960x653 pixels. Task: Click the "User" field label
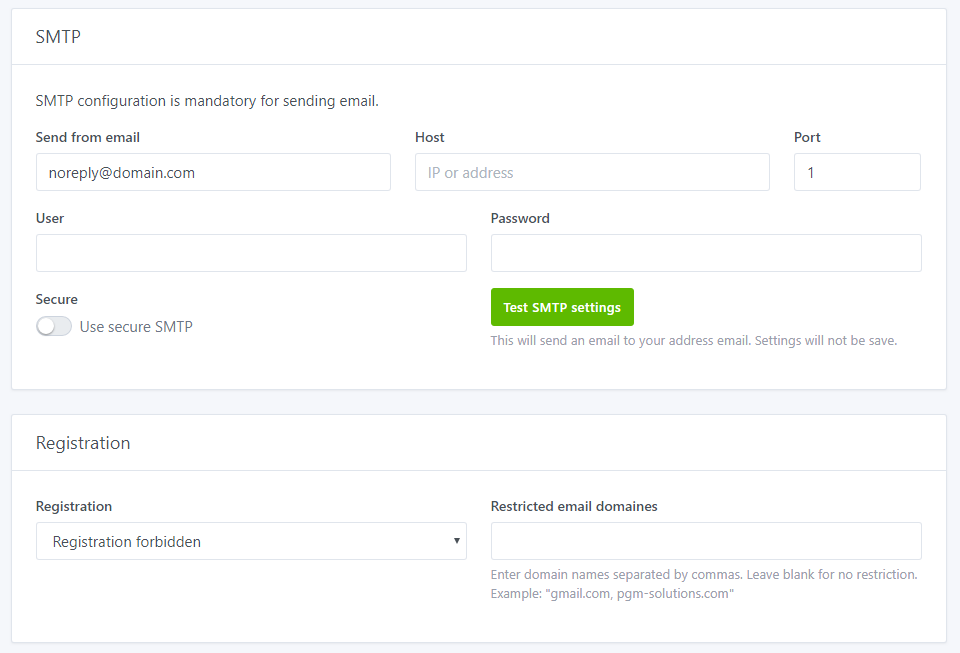(x=50, y=218)
